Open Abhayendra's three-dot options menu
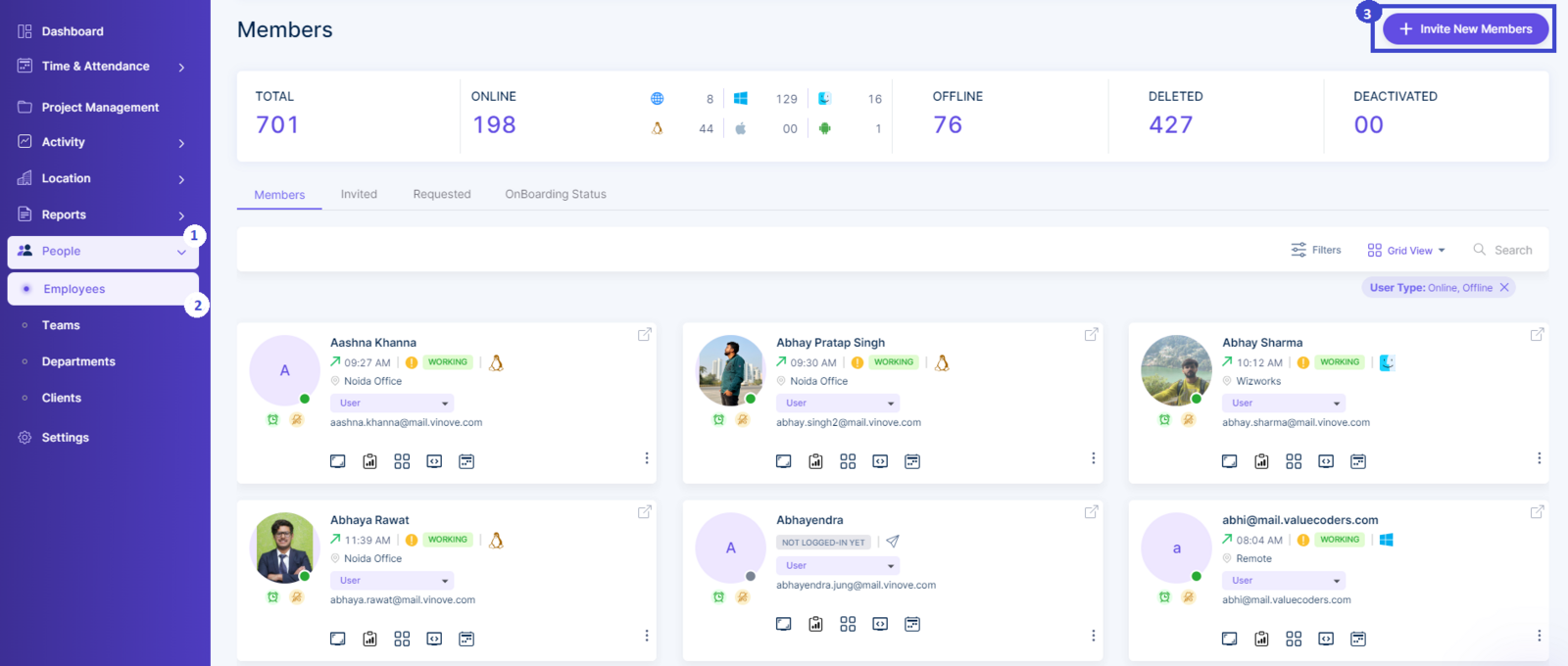The image size is (1568, 666). (1093, 636)
